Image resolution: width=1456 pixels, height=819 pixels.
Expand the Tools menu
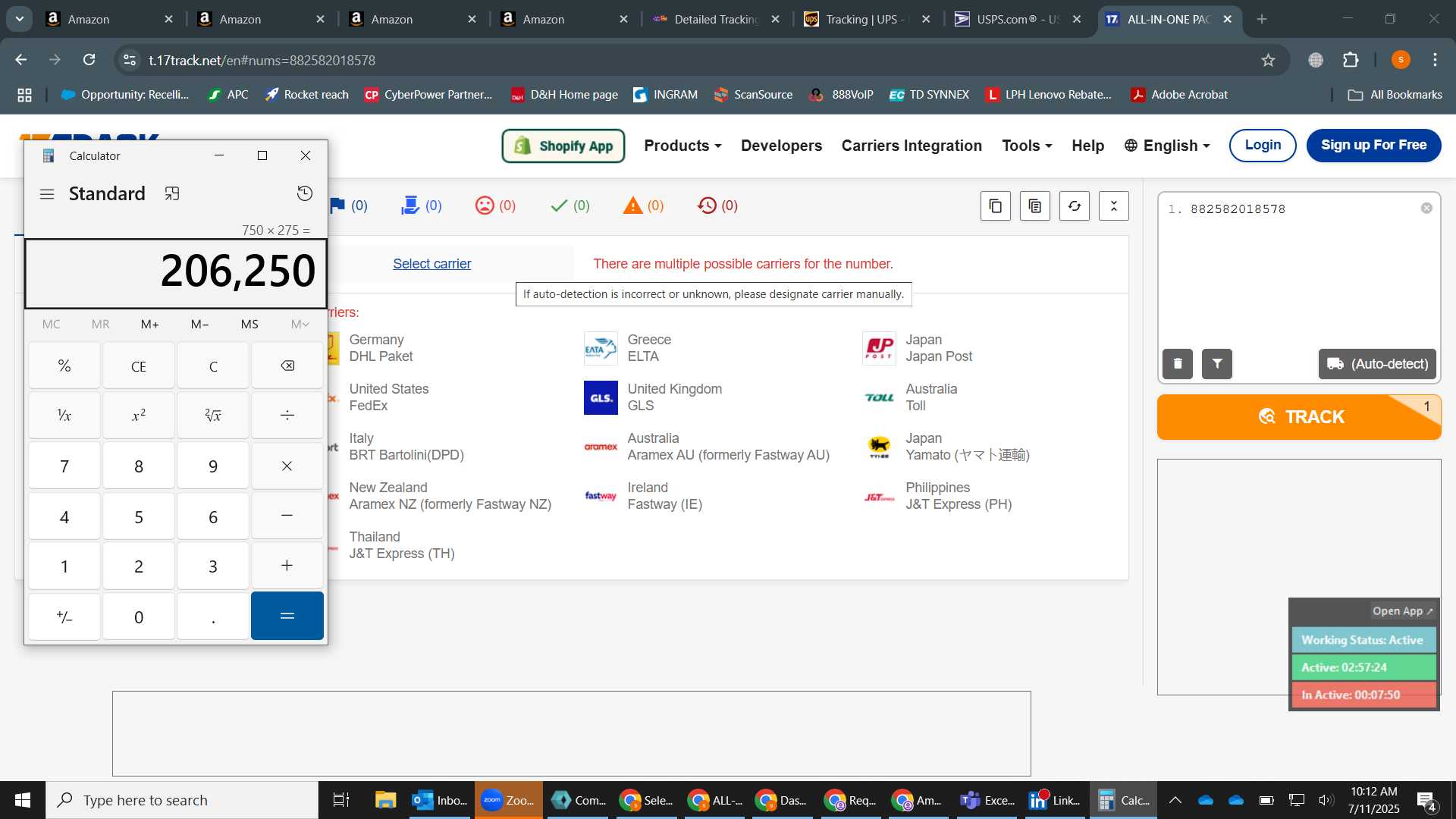tap(1027, 146)
